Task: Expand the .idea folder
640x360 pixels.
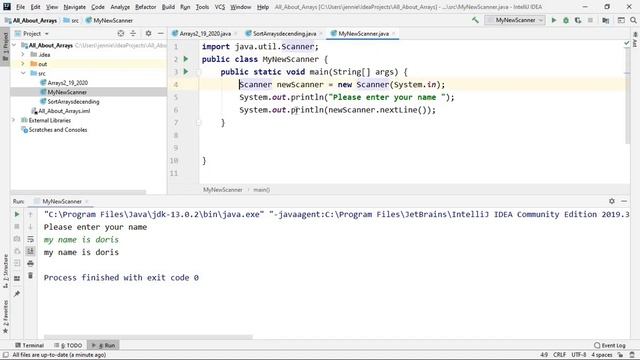Action: click(x=23, y=54)
